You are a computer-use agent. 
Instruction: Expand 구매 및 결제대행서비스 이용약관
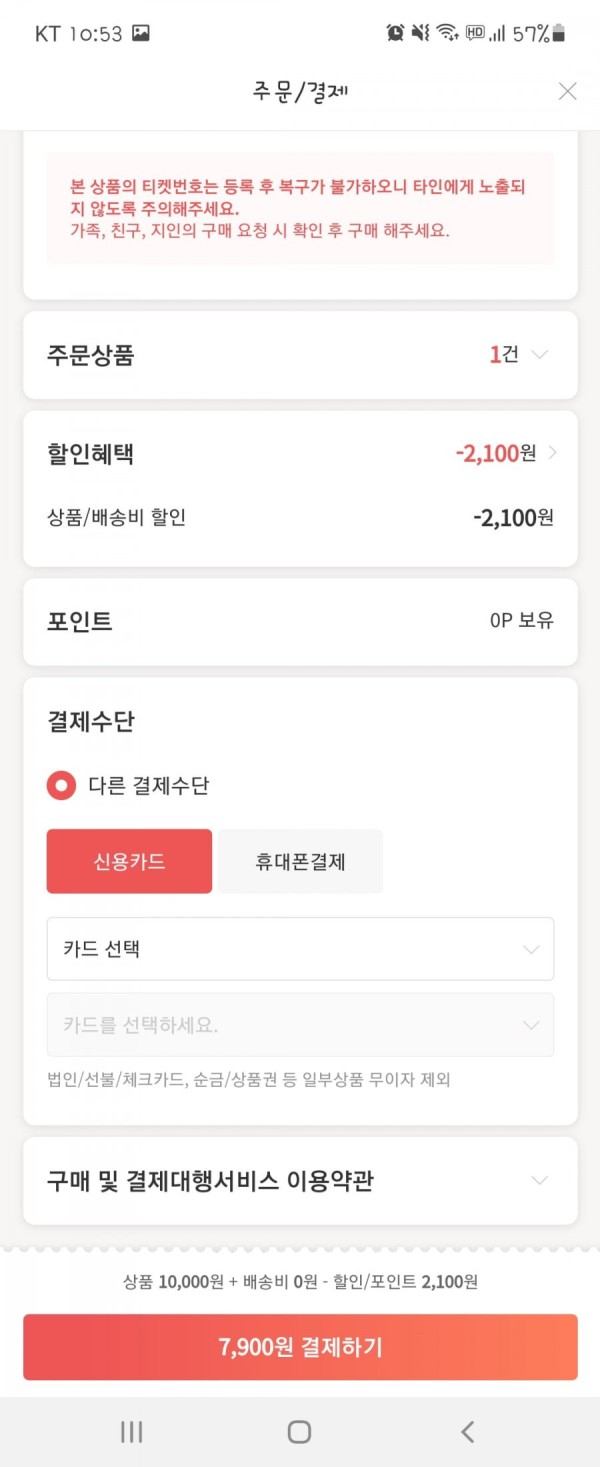300,1181
